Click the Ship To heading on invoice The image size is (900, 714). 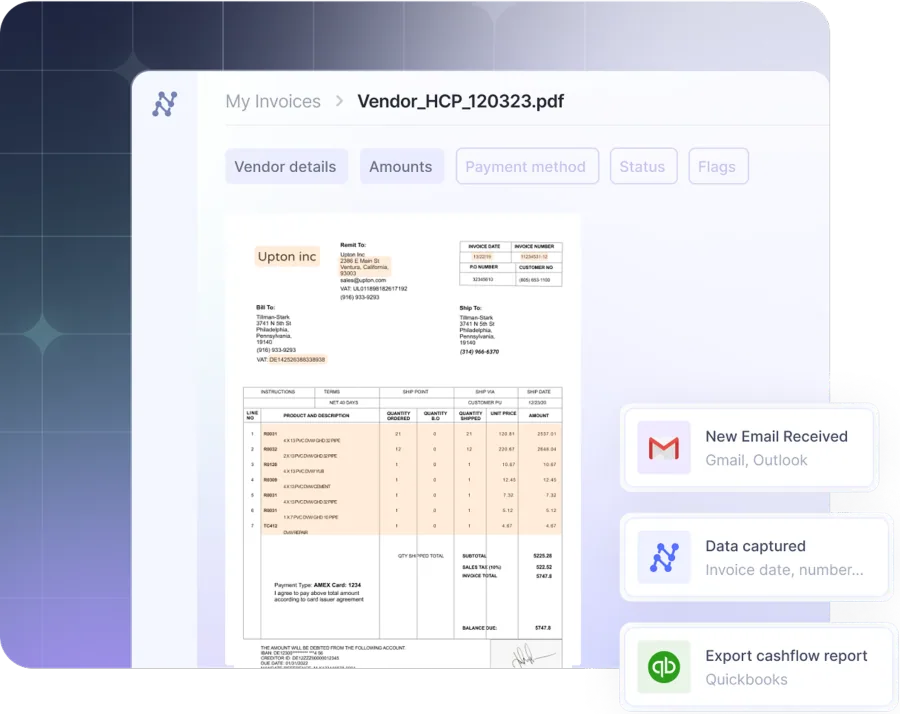(470, 308)
